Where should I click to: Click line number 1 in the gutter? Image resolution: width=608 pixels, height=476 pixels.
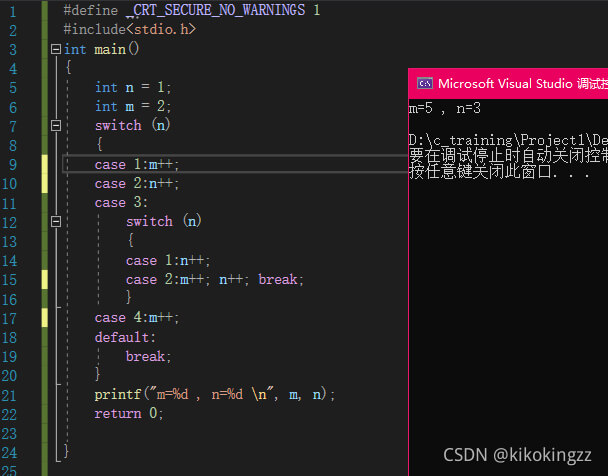pos(13,10)
